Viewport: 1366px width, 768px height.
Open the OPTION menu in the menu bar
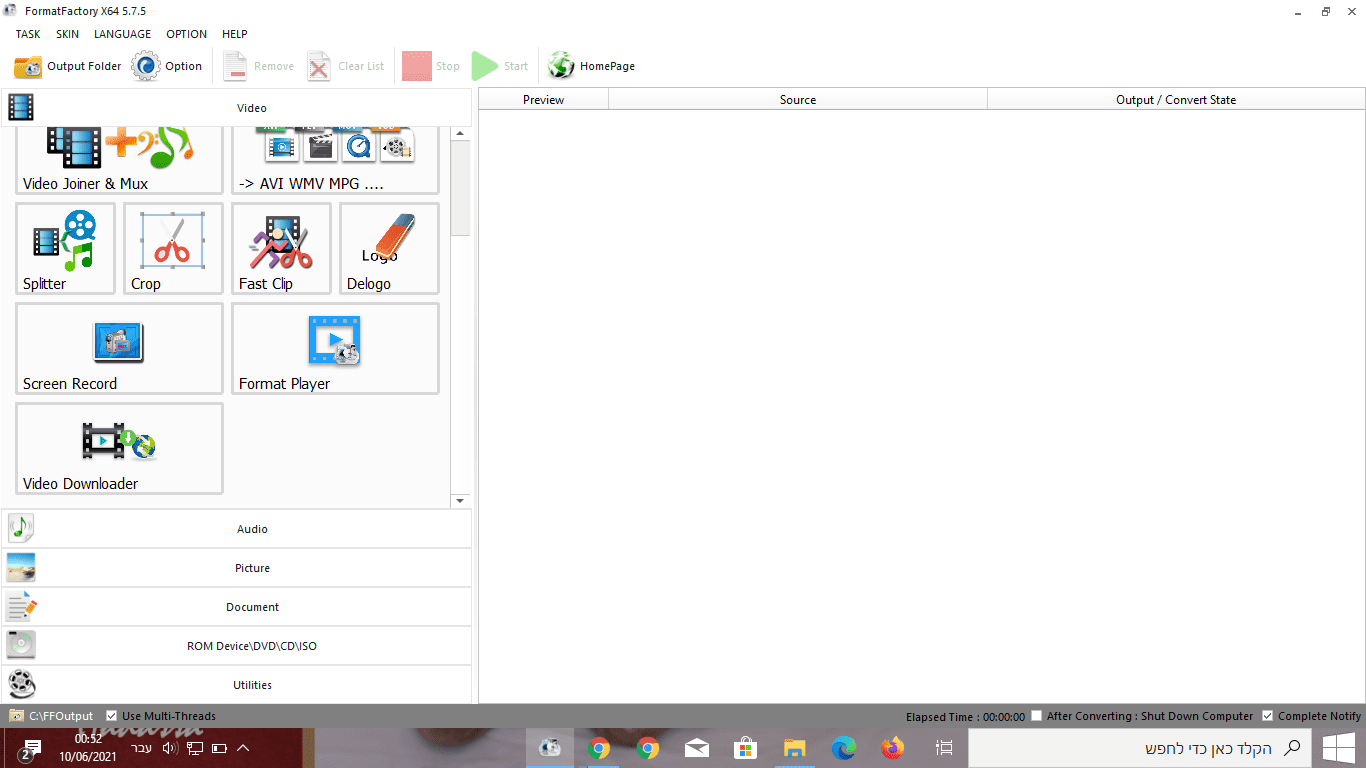(186, 34)
